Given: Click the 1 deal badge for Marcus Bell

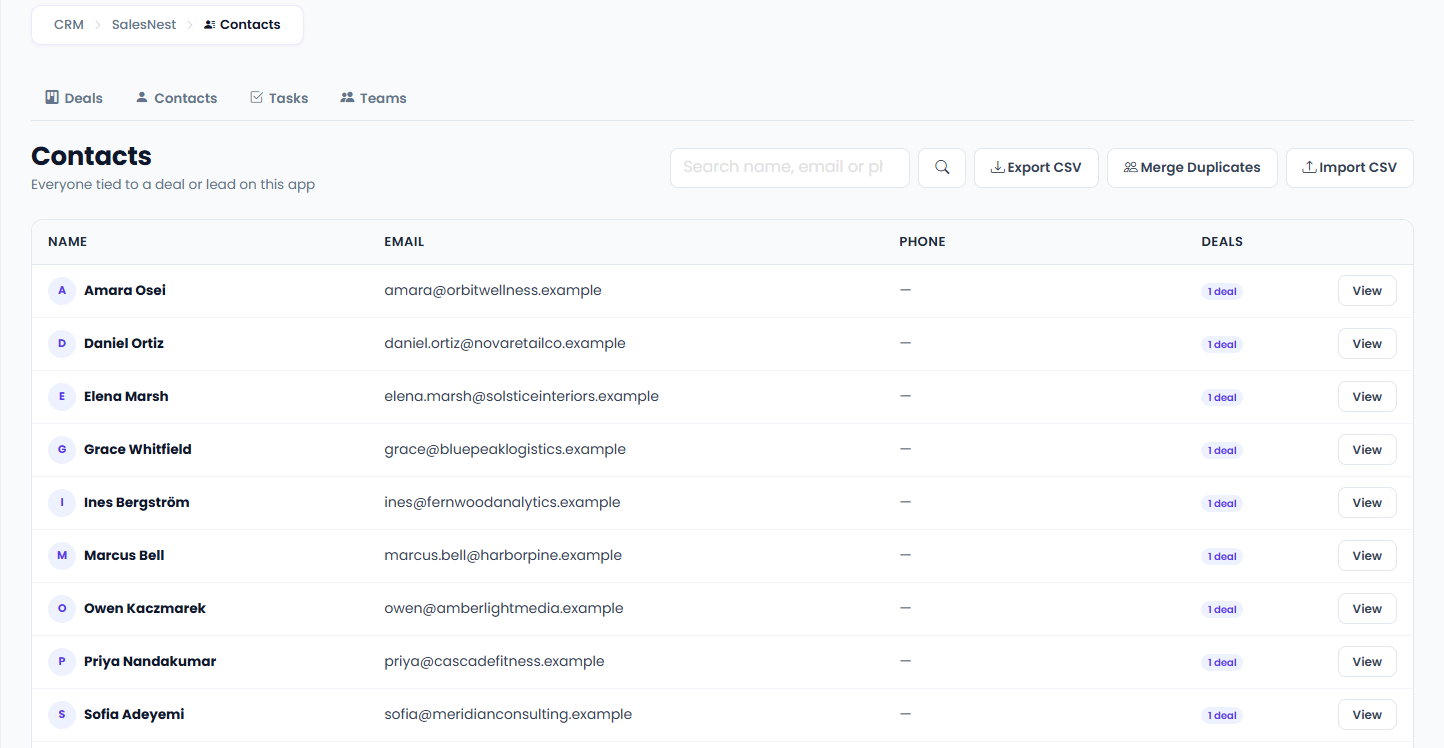Looking at the screenshot, I should pyautogui.click(x=1222, y=557).
